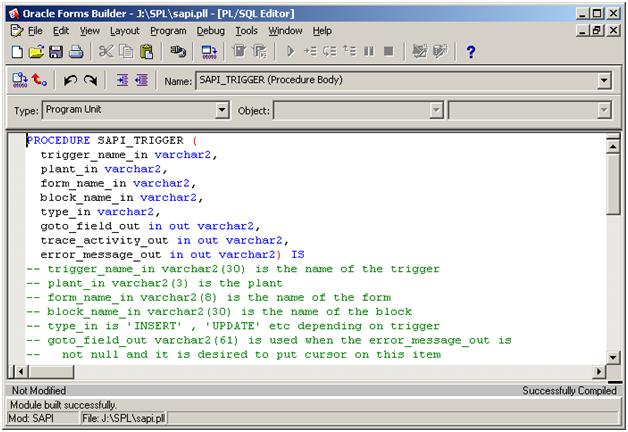Open the File menu

click(x=35, y=31)
